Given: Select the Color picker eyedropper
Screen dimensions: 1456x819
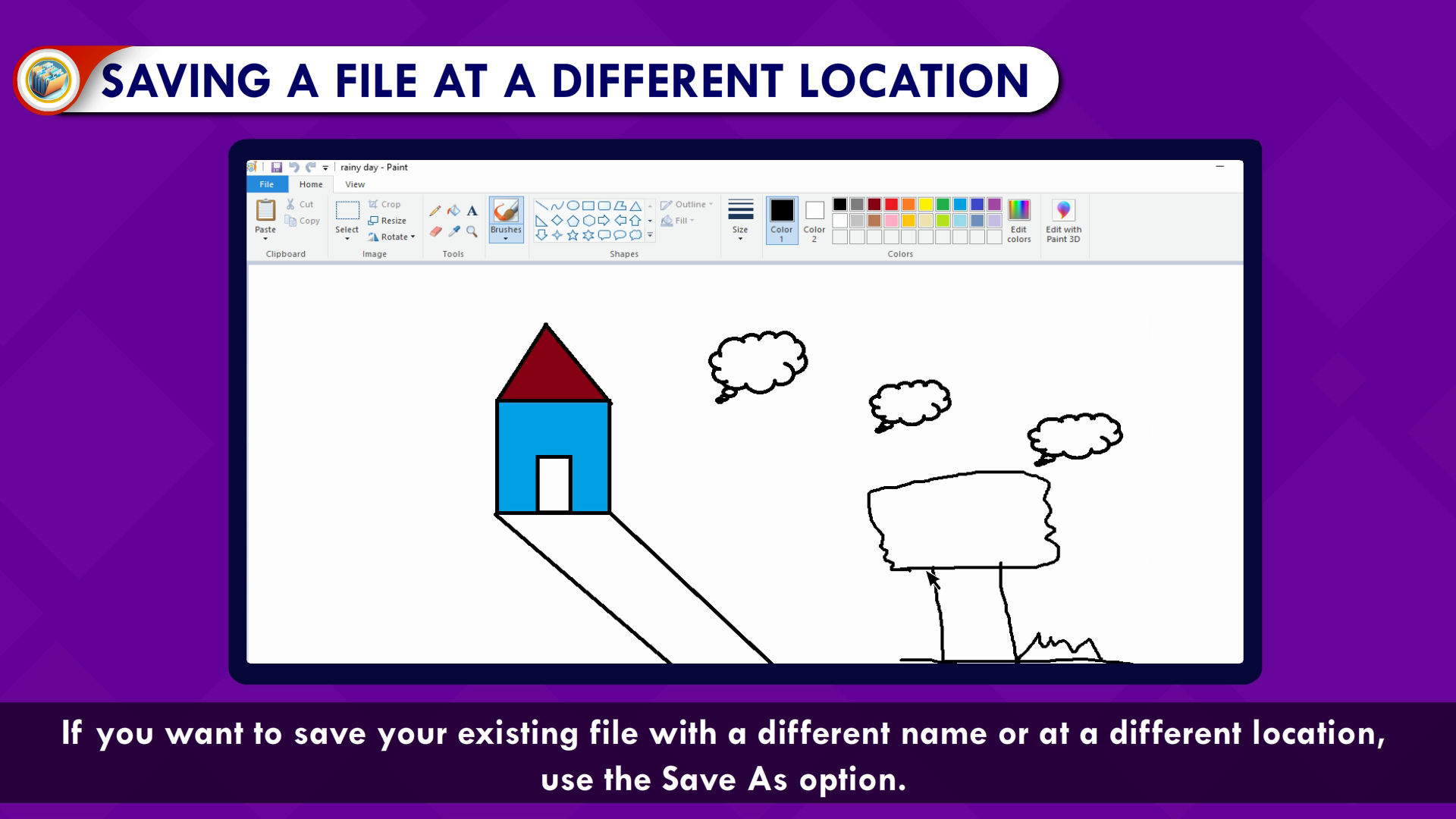Looking at the screenshot, I should [x=453, y=232].
